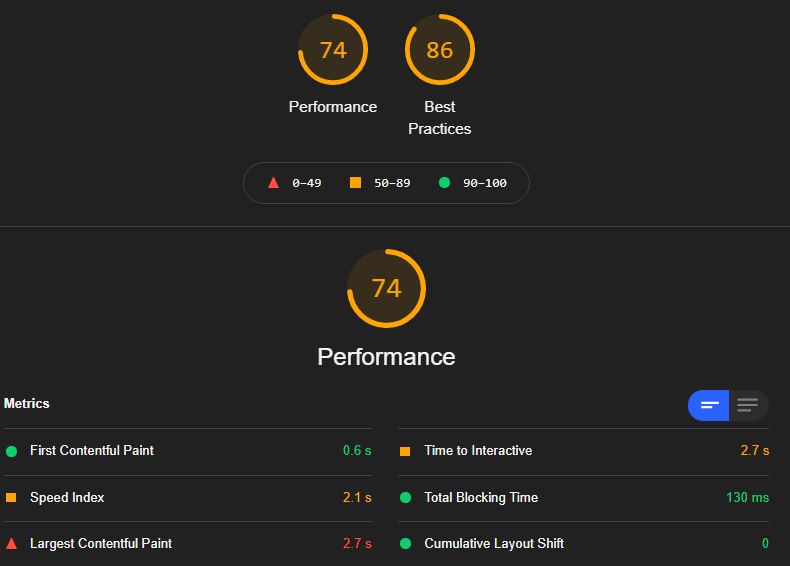The image size is (790, 566).
Task: Click the red triangle 0–49 legend icon
Action: pos(274,182)
